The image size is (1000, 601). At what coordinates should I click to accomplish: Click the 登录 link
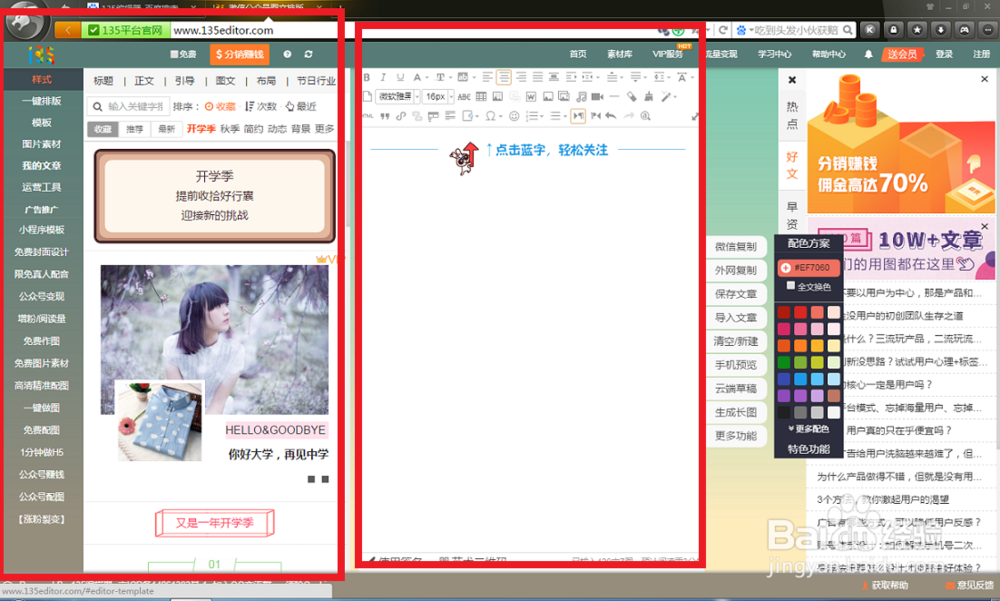coord(944,54)
